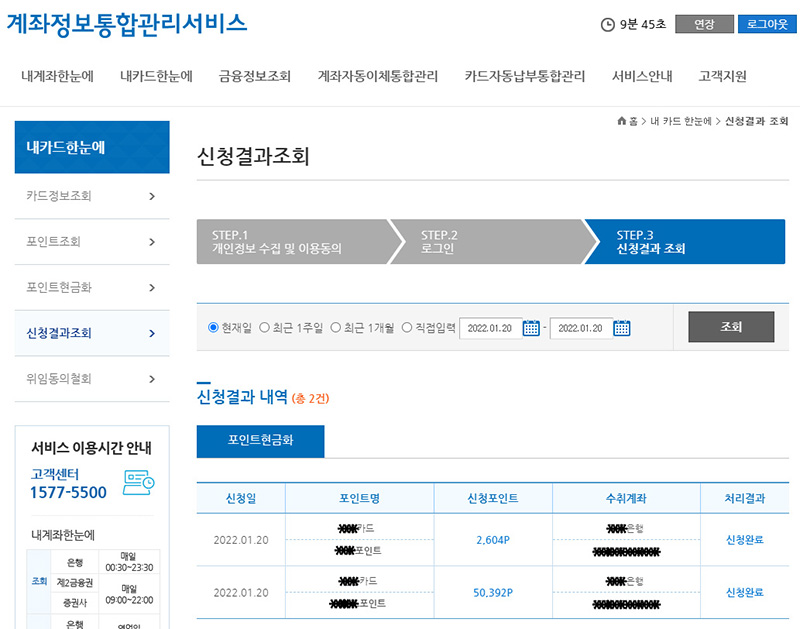Extend session with 연장 button
800x629 pixels.
pos(704,25)
